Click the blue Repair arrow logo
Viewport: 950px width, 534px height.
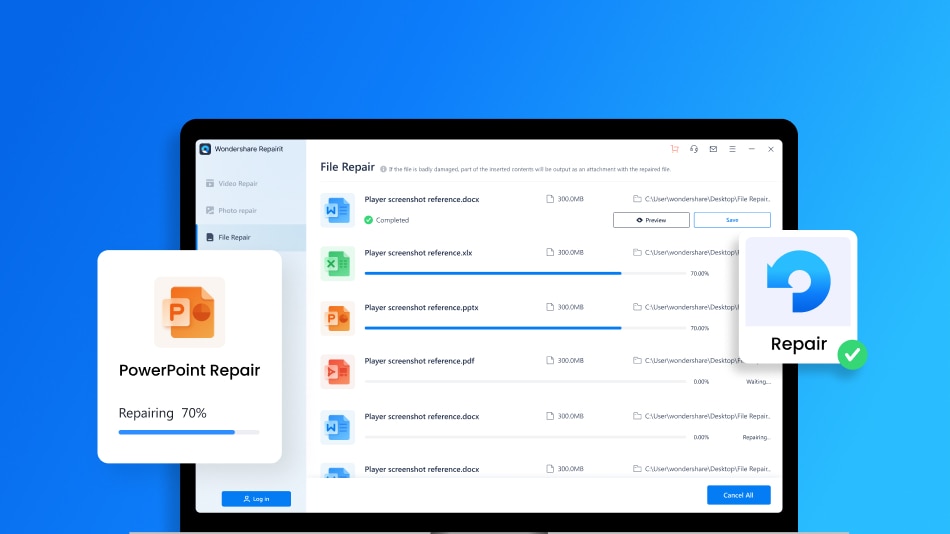[x=798, y=281]
